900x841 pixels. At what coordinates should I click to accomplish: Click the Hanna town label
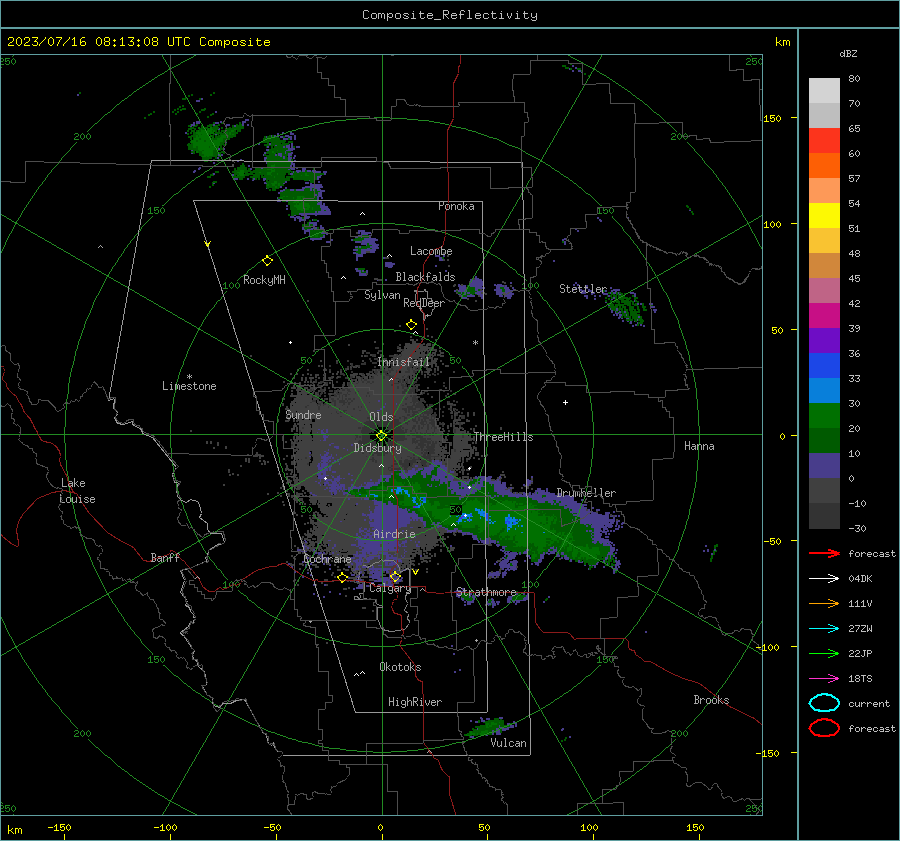[699, 446]
